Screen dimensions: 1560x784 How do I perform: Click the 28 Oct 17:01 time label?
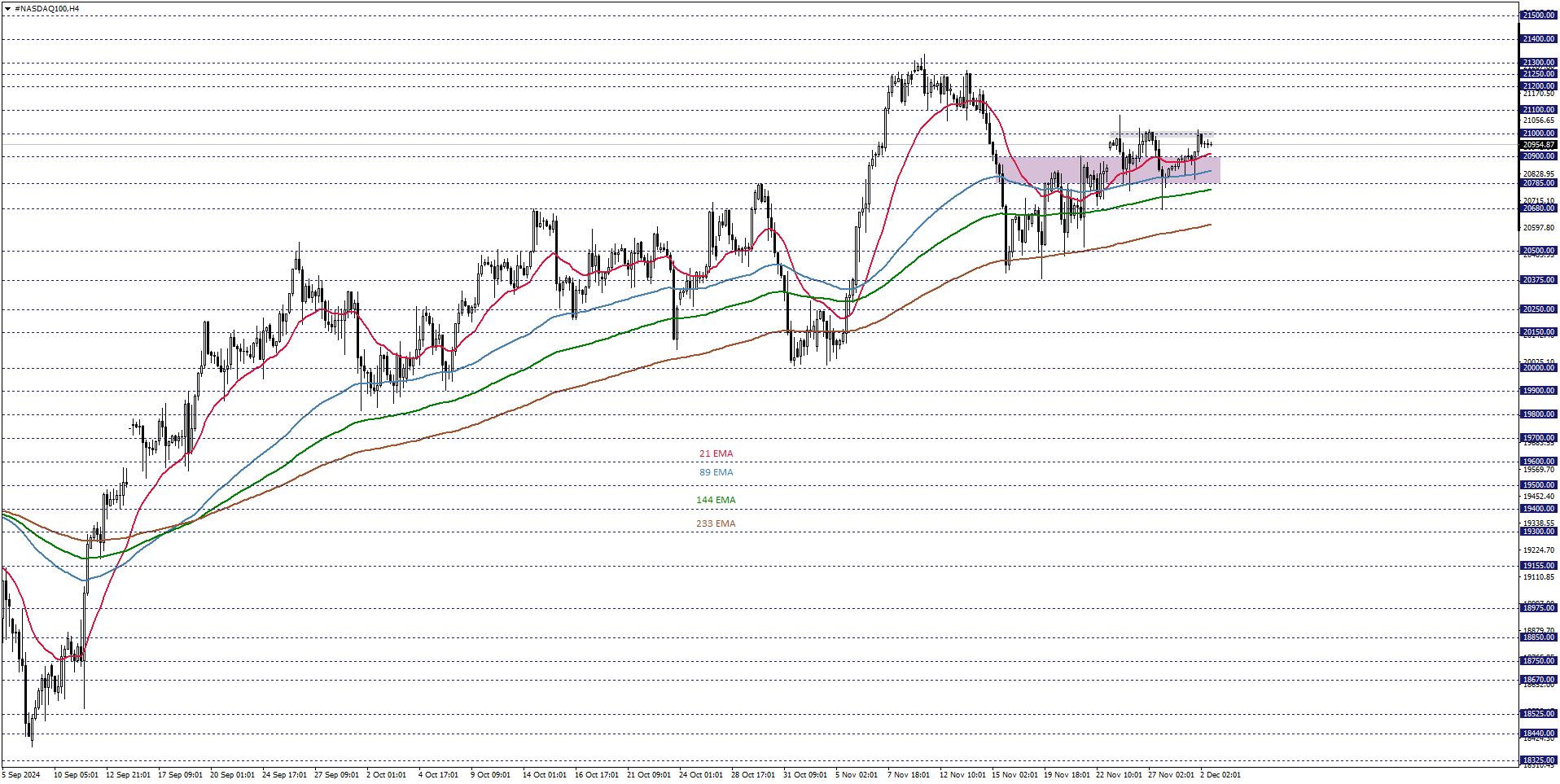point(753,774)
